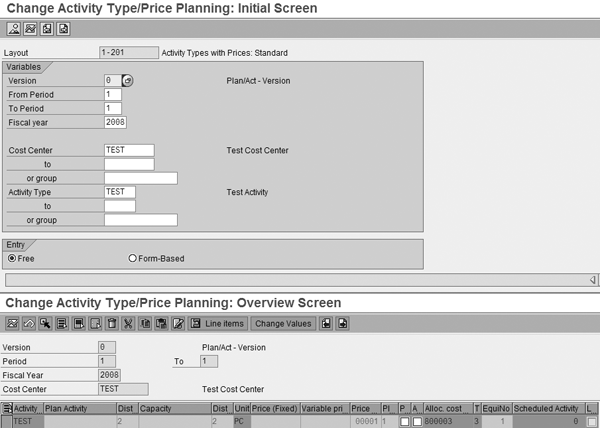The width and height of the screenshot is (600, 428).
Task: Click the Overview Cost Center field showing TEST
Action: pos(123,389)
